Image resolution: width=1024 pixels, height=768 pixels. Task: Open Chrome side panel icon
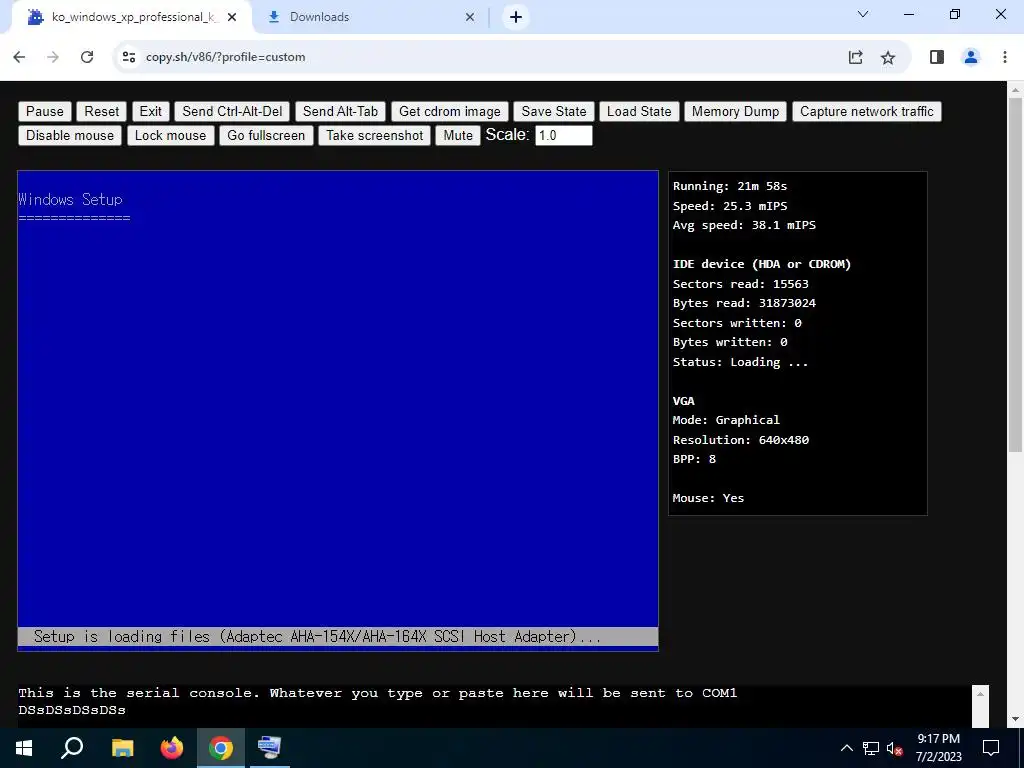pyautogui.click(x=937, y=57)
